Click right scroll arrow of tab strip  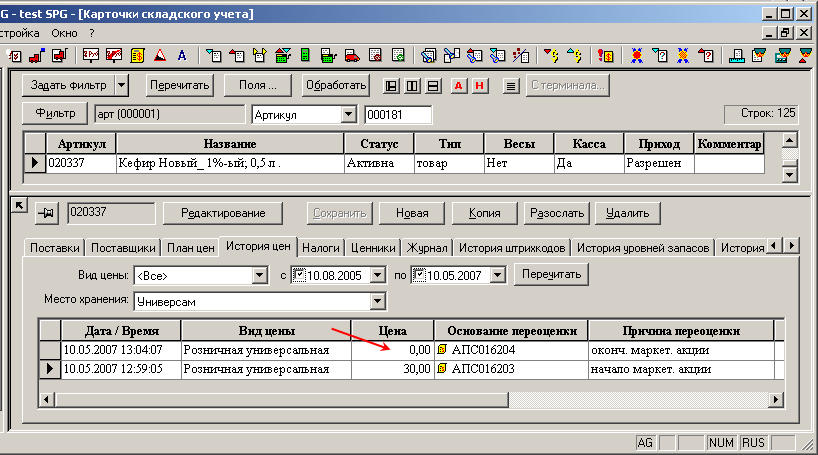coord(792,245)
